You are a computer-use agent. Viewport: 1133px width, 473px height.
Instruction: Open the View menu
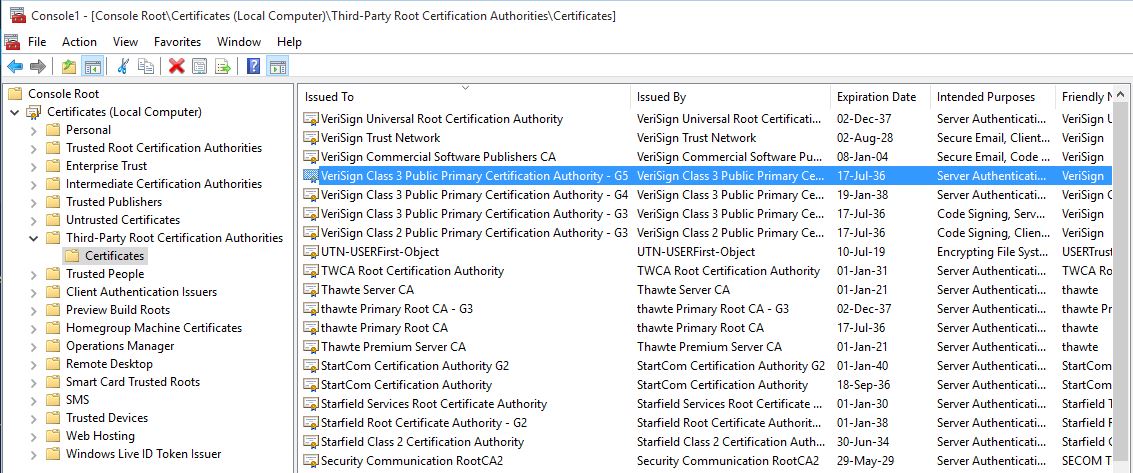(125, 42)
